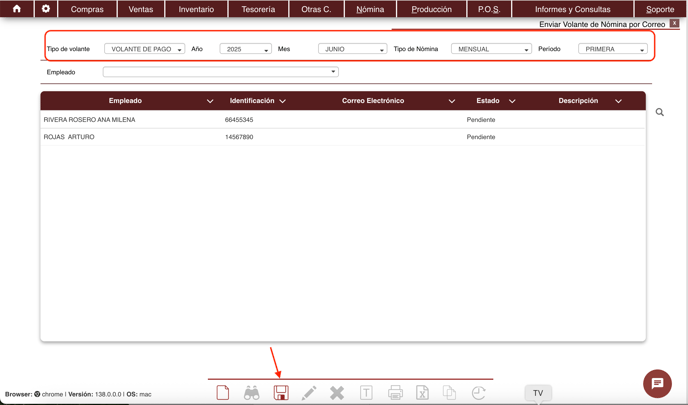Open the Compras menu

pos(87,9)
